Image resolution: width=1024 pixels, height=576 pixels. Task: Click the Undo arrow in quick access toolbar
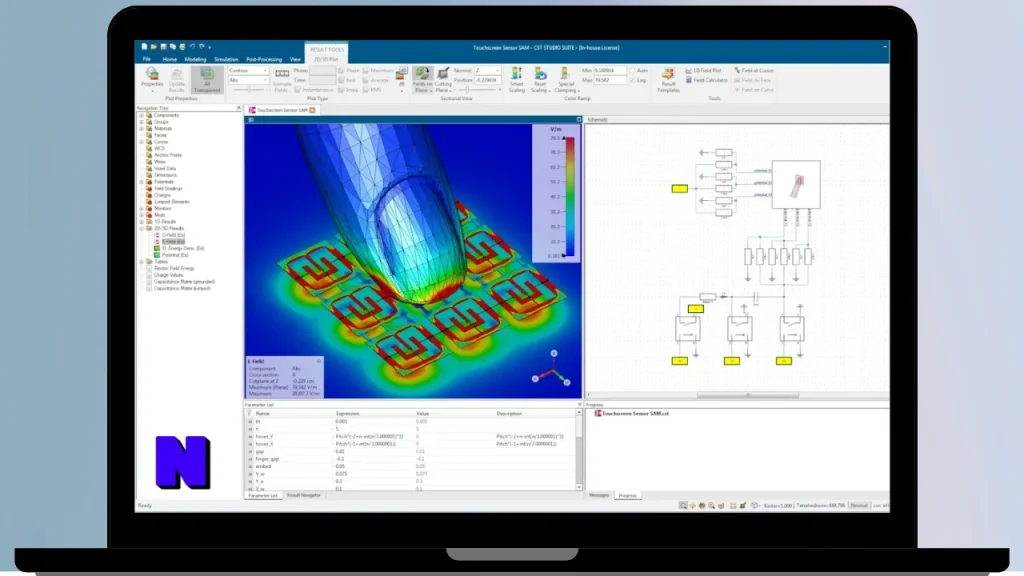pos(192,47)
